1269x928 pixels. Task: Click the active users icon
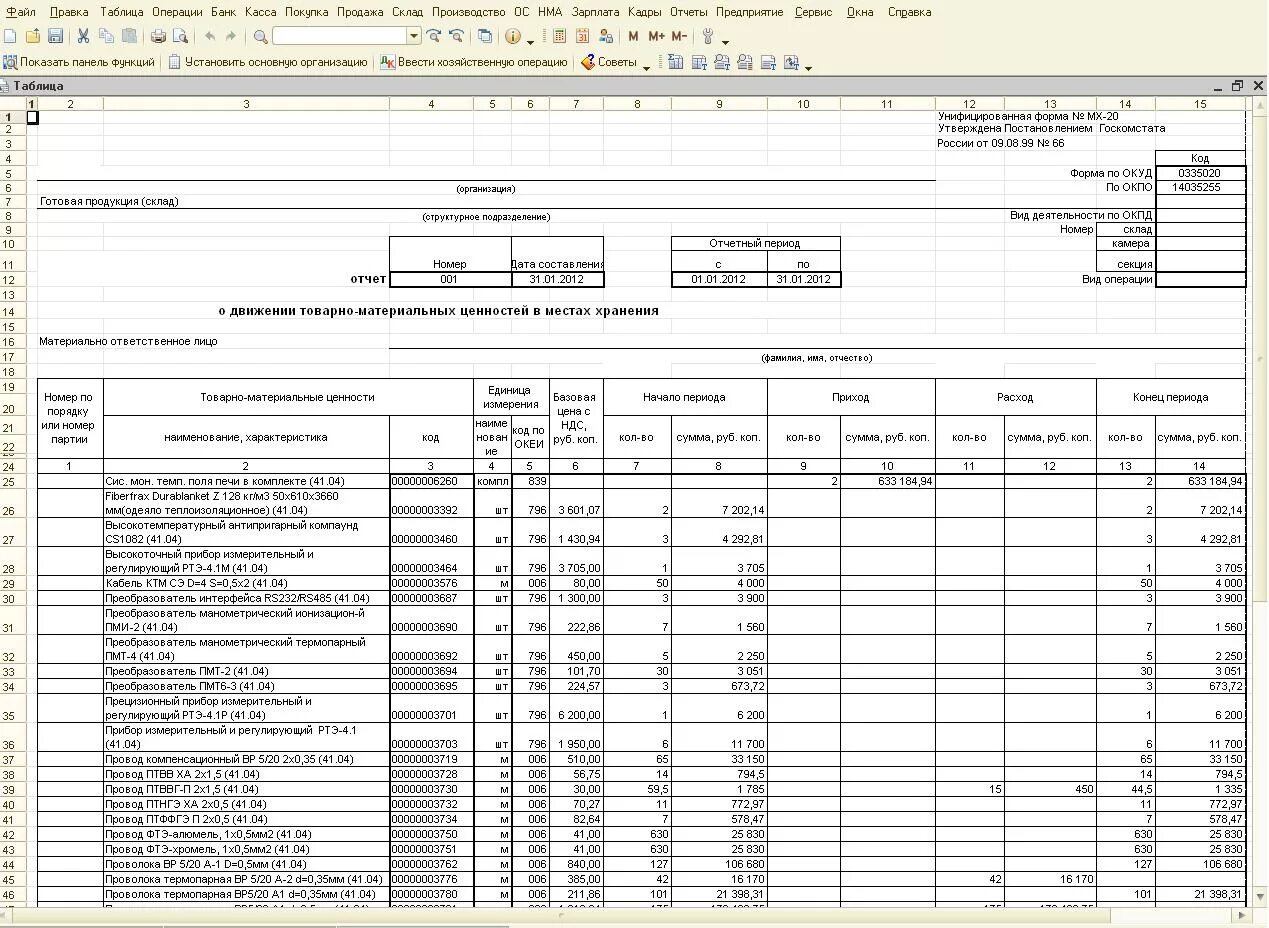(605, 36)
